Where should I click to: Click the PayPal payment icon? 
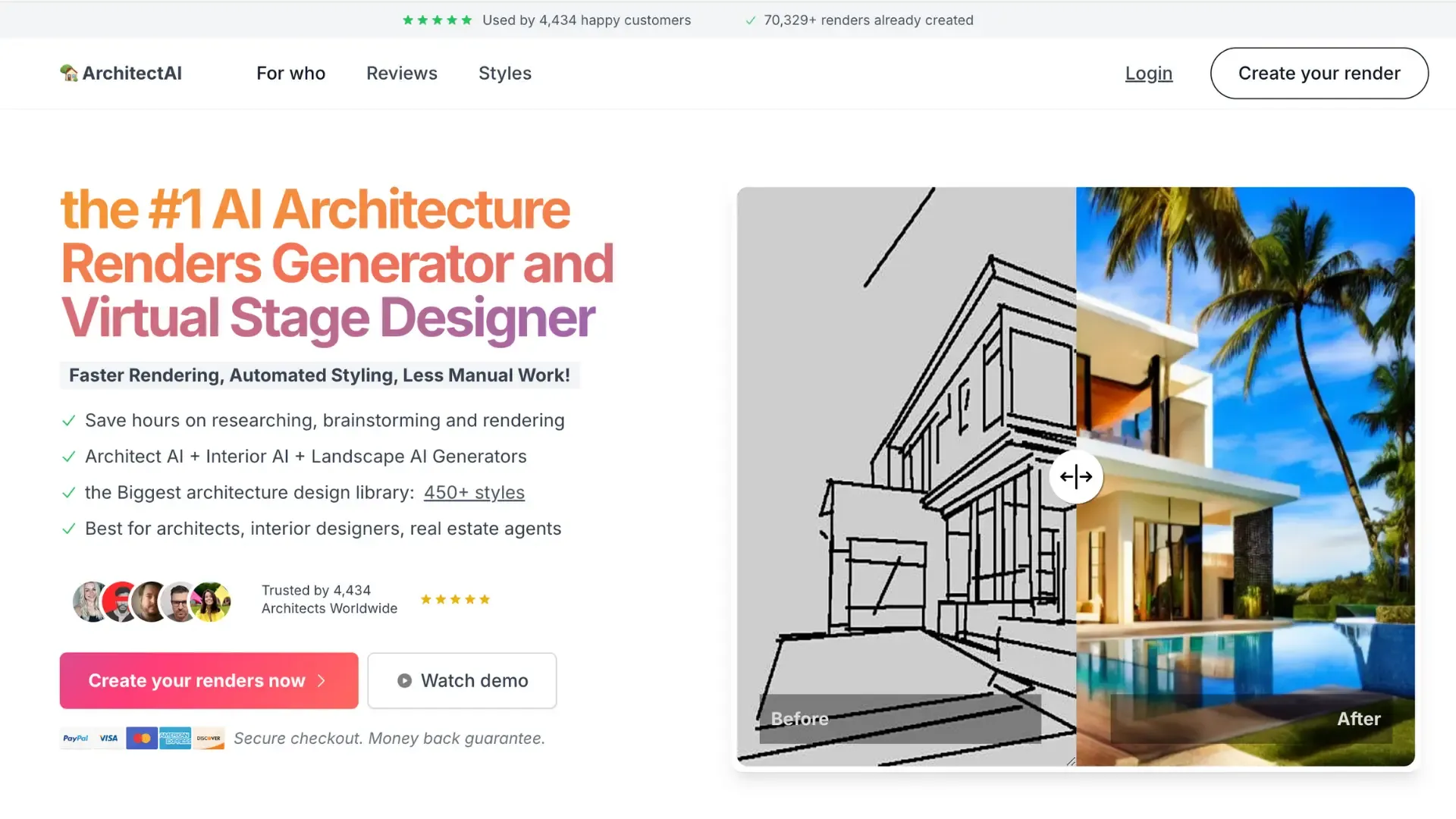point(76,739)
